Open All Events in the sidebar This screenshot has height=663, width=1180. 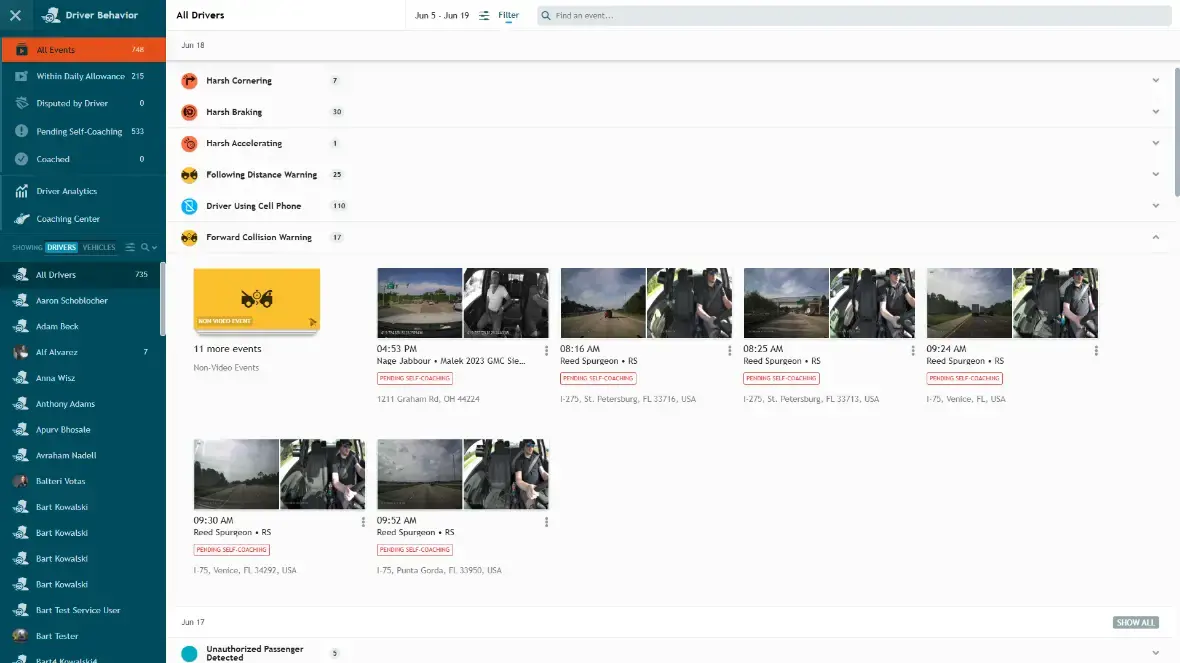click(83, 50)
